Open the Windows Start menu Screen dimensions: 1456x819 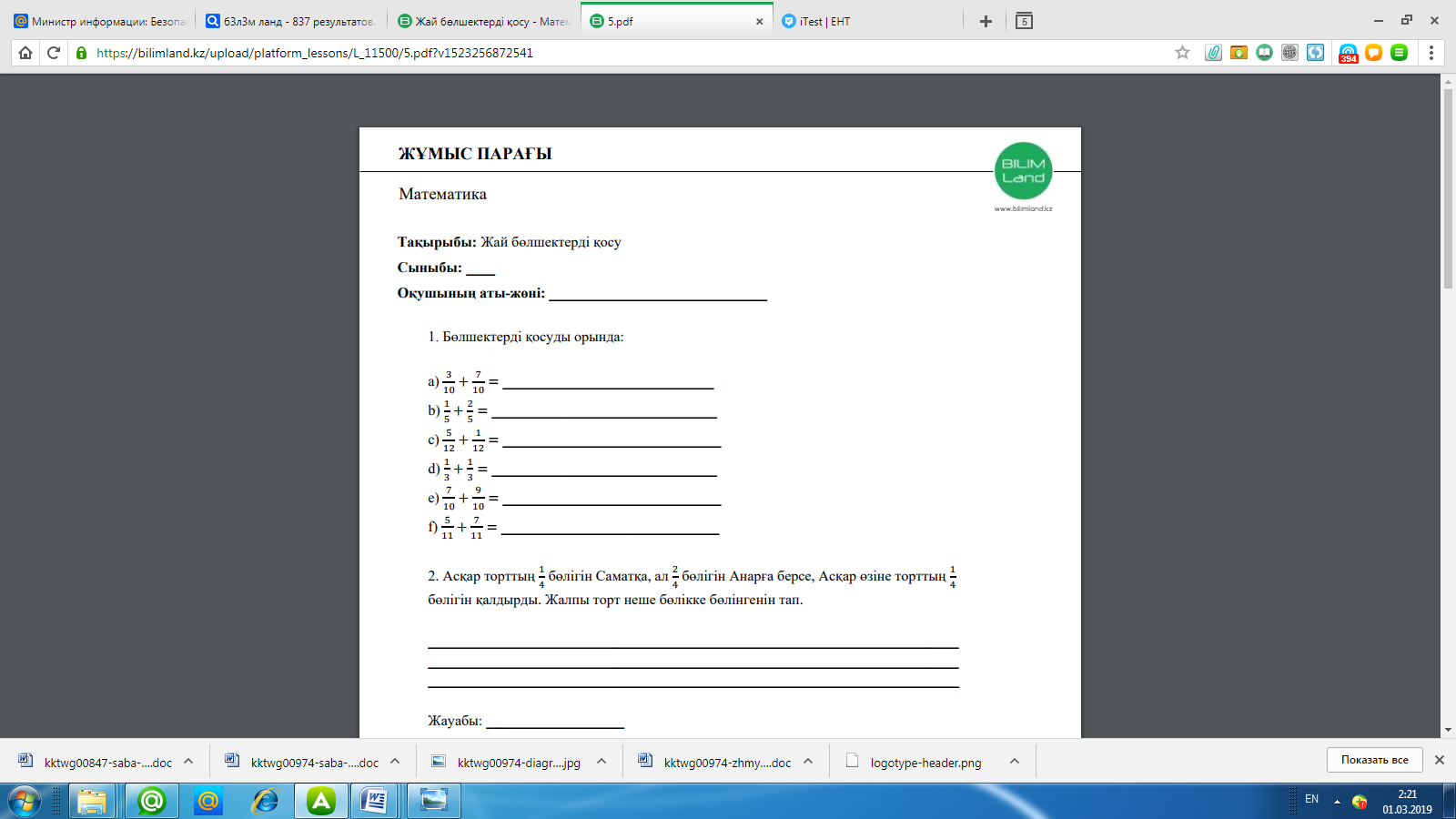pyautogui.click(x=24, y=802)
